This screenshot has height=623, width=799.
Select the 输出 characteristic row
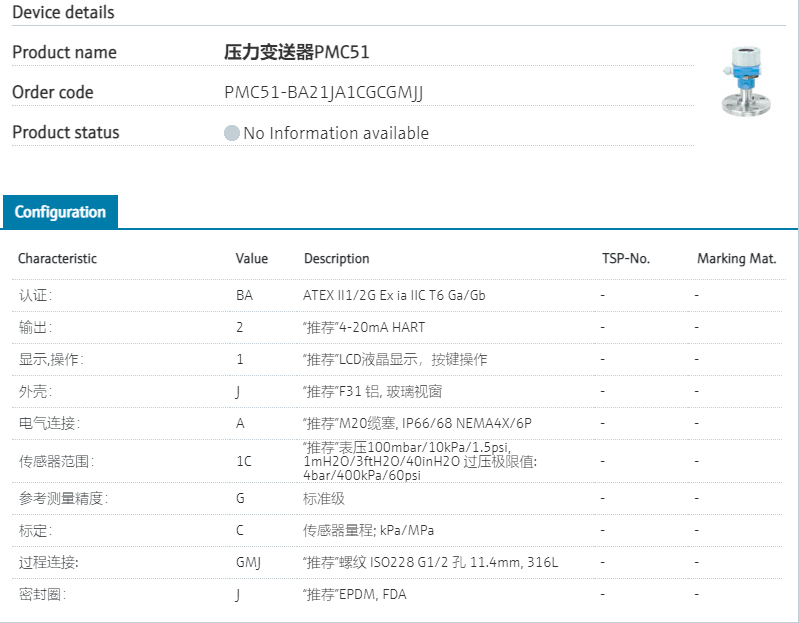click(x=35, y=327)
